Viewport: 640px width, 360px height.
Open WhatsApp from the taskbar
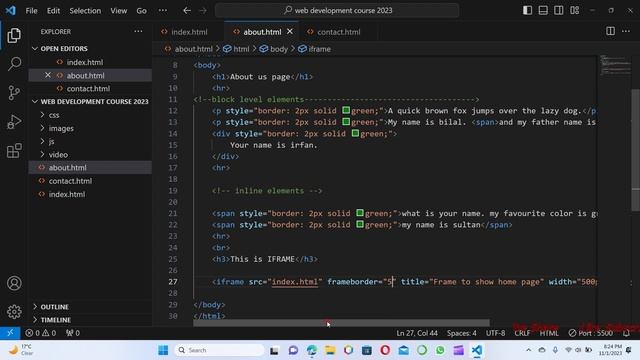pyautogui.click(x=440, y=350)
